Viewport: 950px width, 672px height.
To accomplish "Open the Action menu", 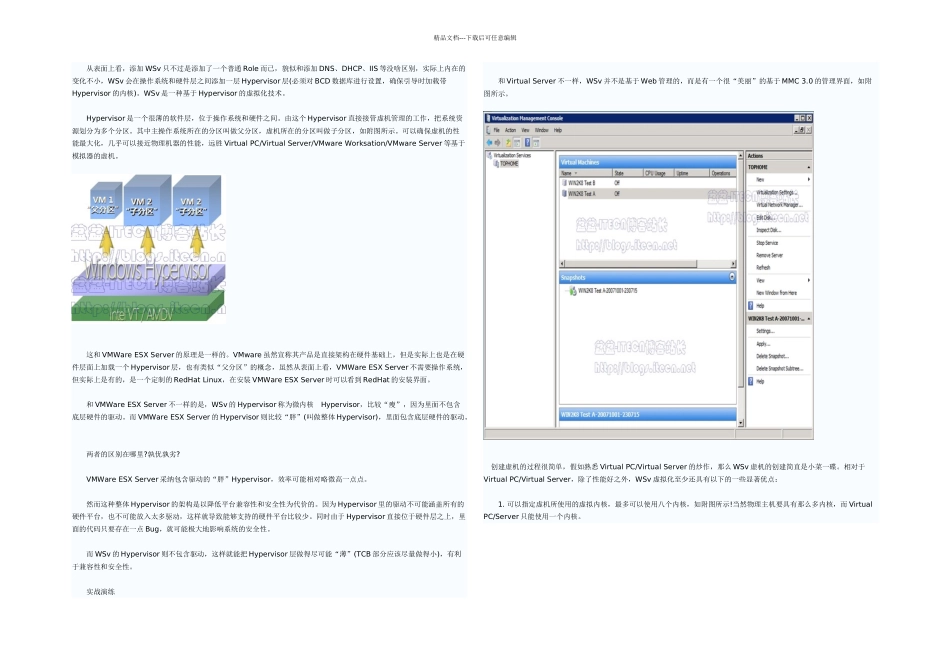I will pos(511,130).
